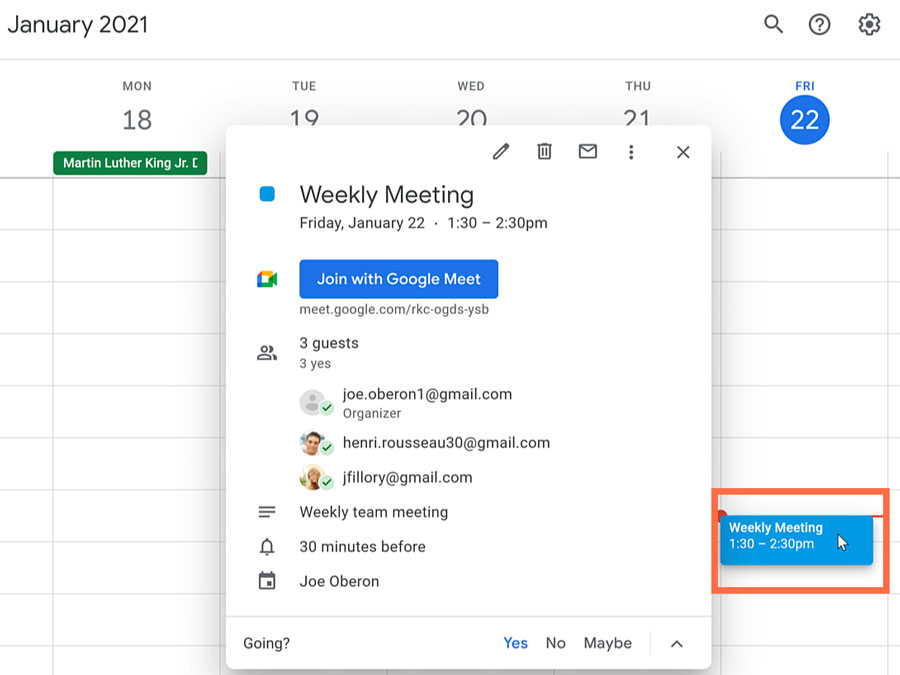Click the blue event color square
The height and width of the screenshot is (675, 900).
point(267,194)
